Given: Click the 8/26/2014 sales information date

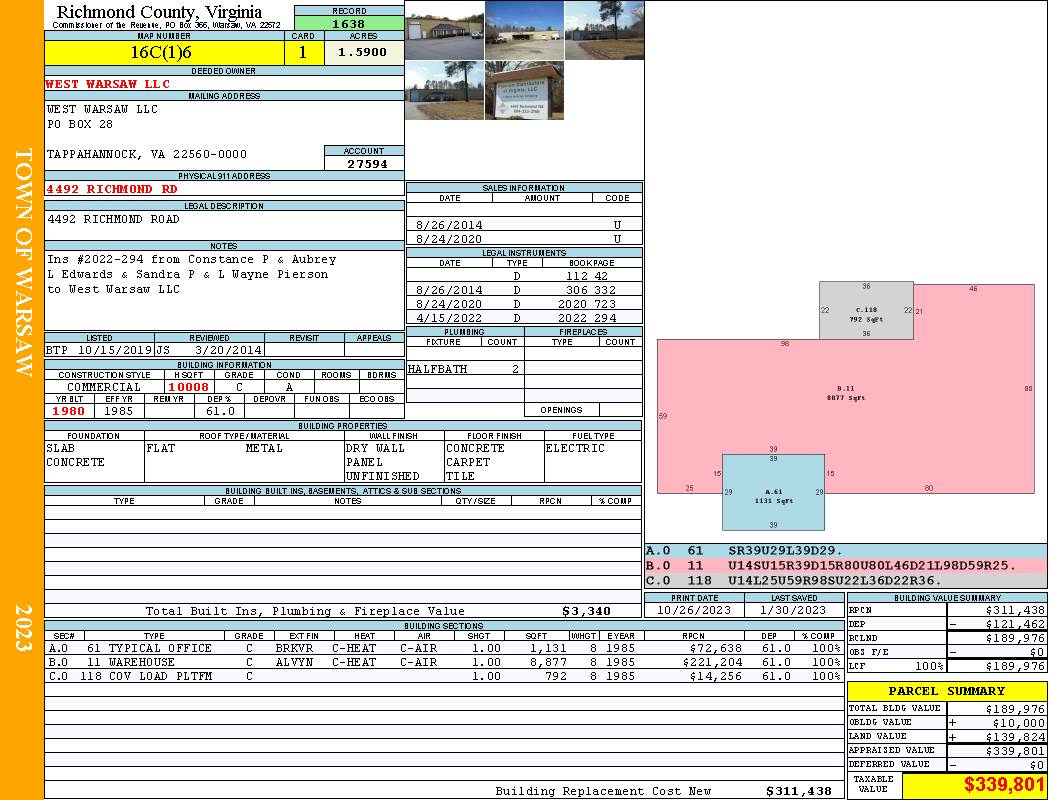Looking at the screenshot, I should pyautogui.click(x=449, y=225).
